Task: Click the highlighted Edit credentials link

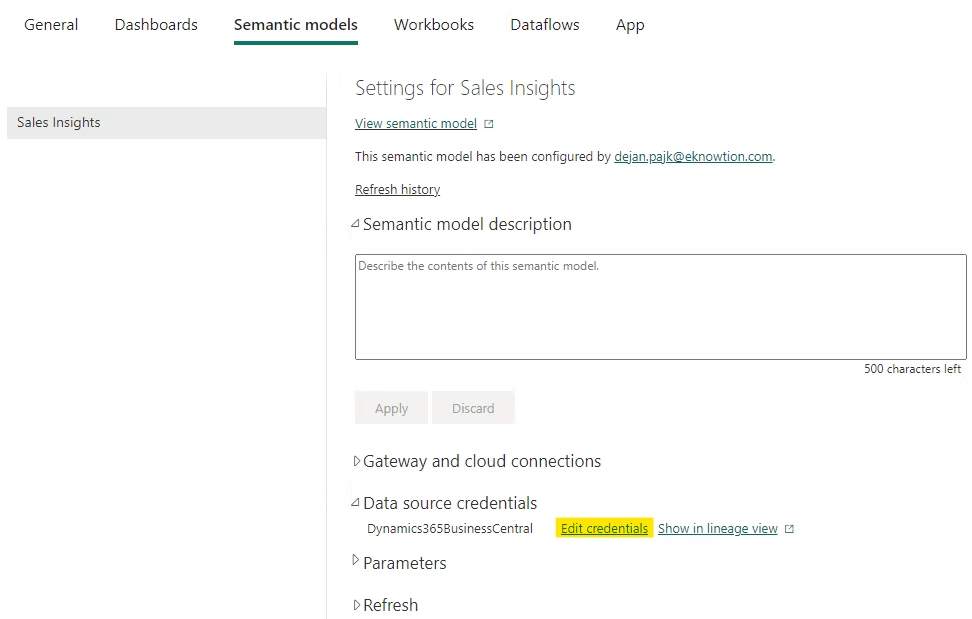Action: (604, 529)
